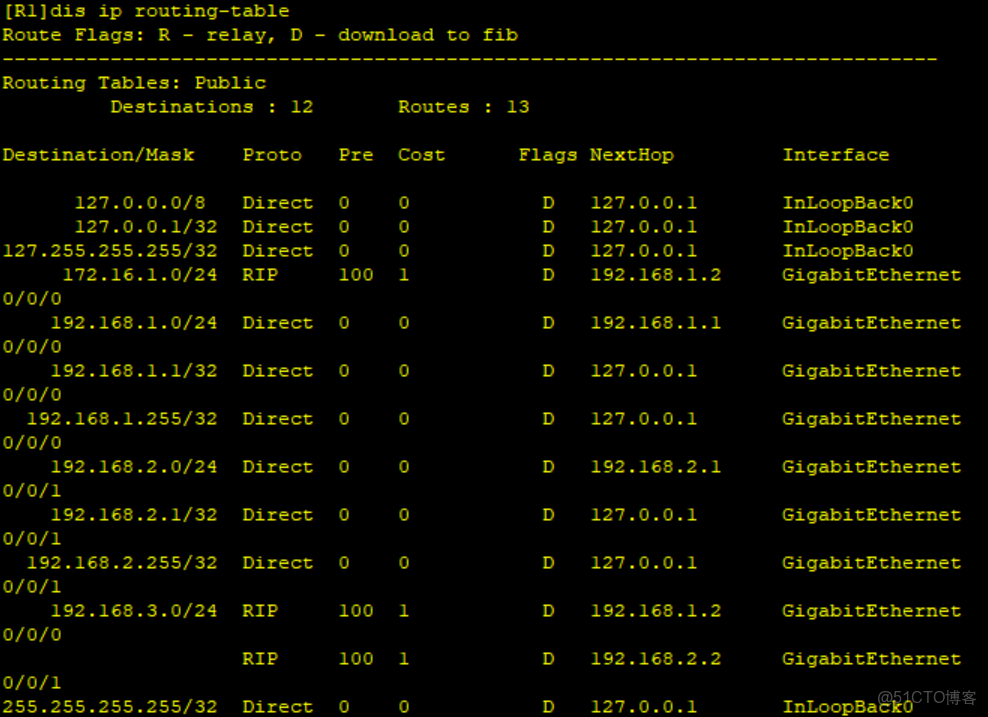Screen dimensions: 988x717
Task: Click next hop 192.168.1.1
Action: (656, 323)
